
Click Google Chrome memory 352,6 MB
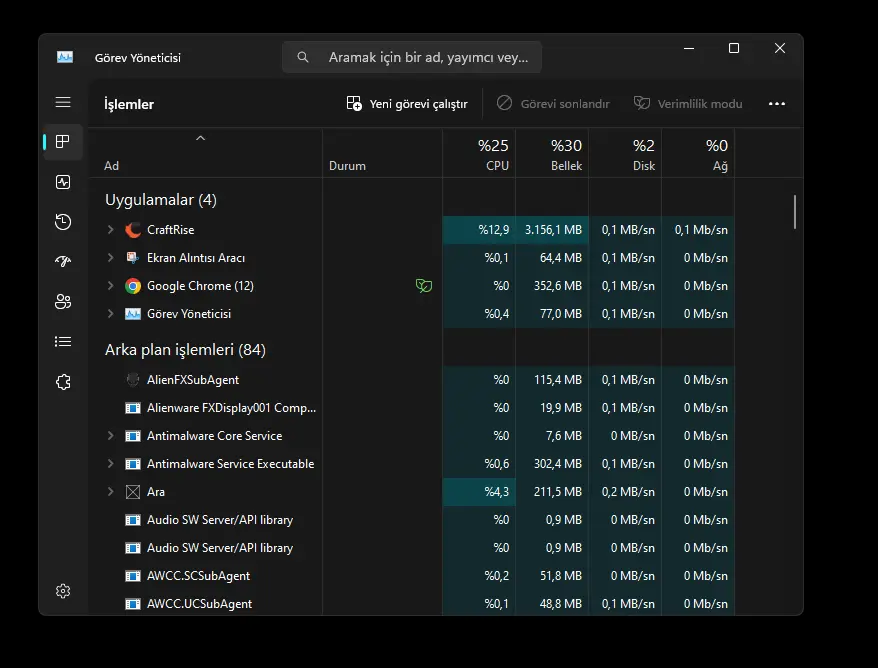[557, 286]
